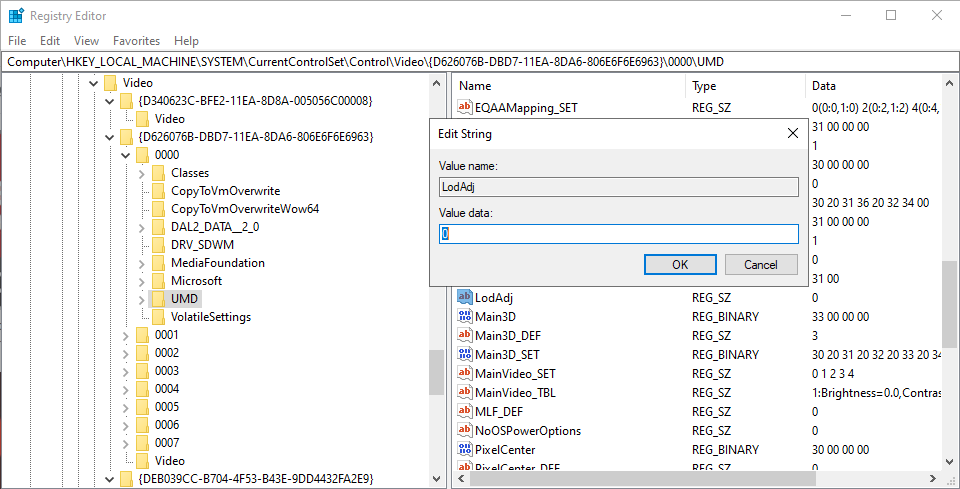960x489 pixels.
Task: Click the folder icon of the UMD key
Action: pos(158,299)
